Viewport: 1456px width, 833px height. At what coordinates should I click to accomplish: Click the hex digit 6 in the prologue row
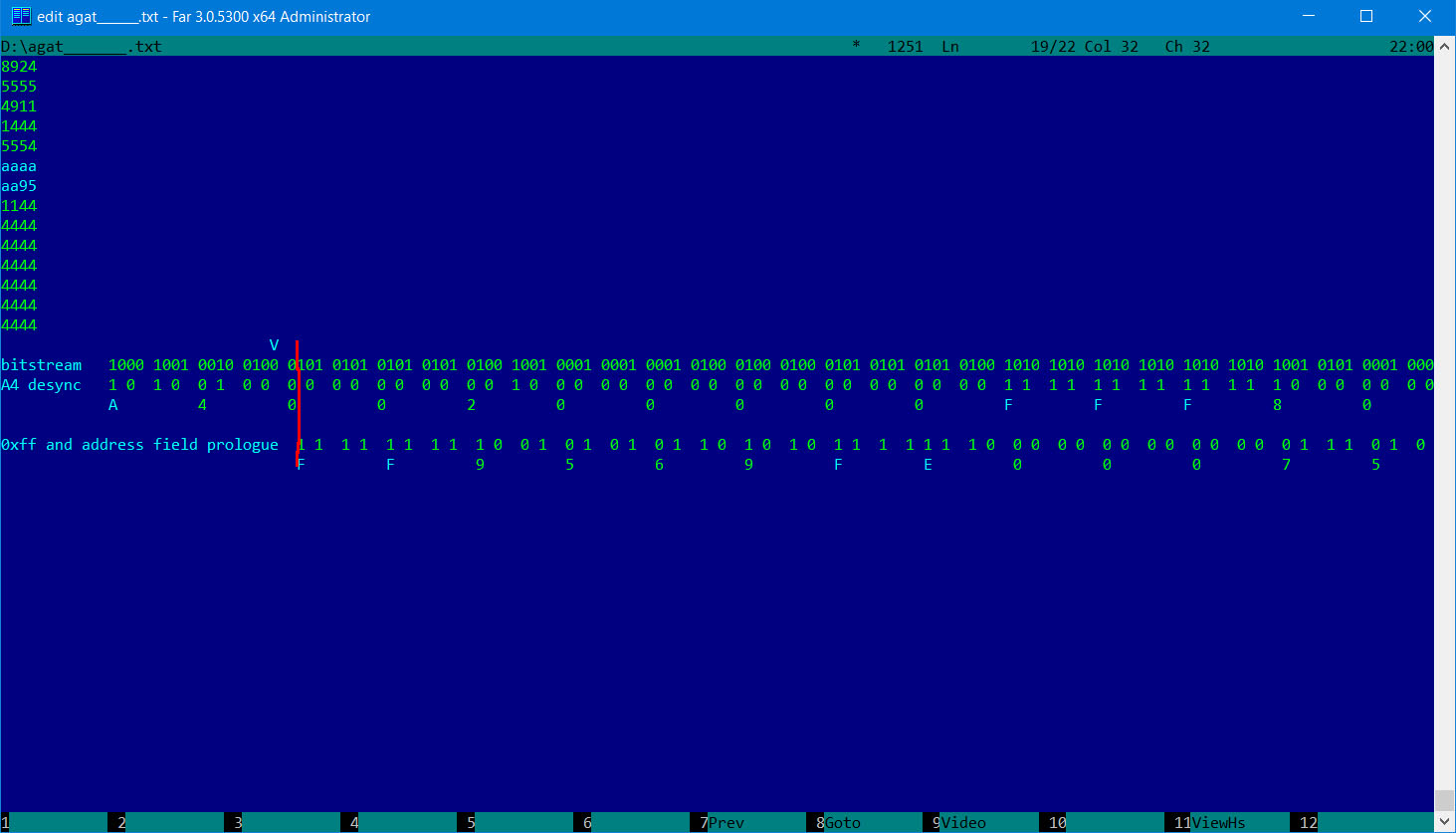(659, 465)
